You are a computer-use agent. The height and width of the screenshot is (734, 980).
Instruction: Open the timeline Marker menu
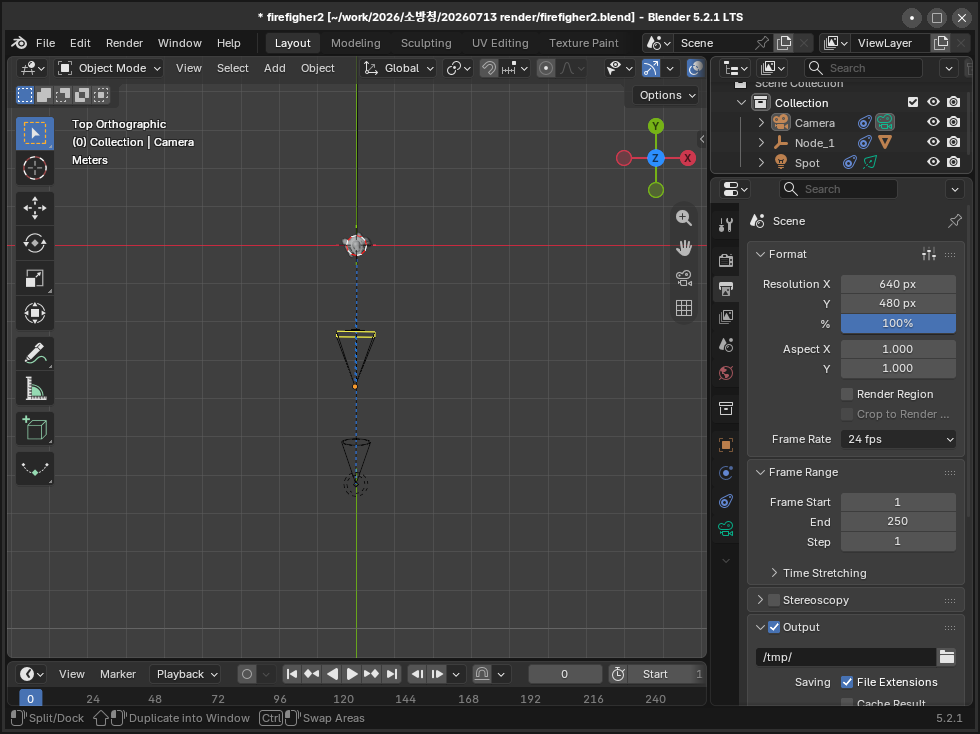pyautogui.click(x=118, y=674)
